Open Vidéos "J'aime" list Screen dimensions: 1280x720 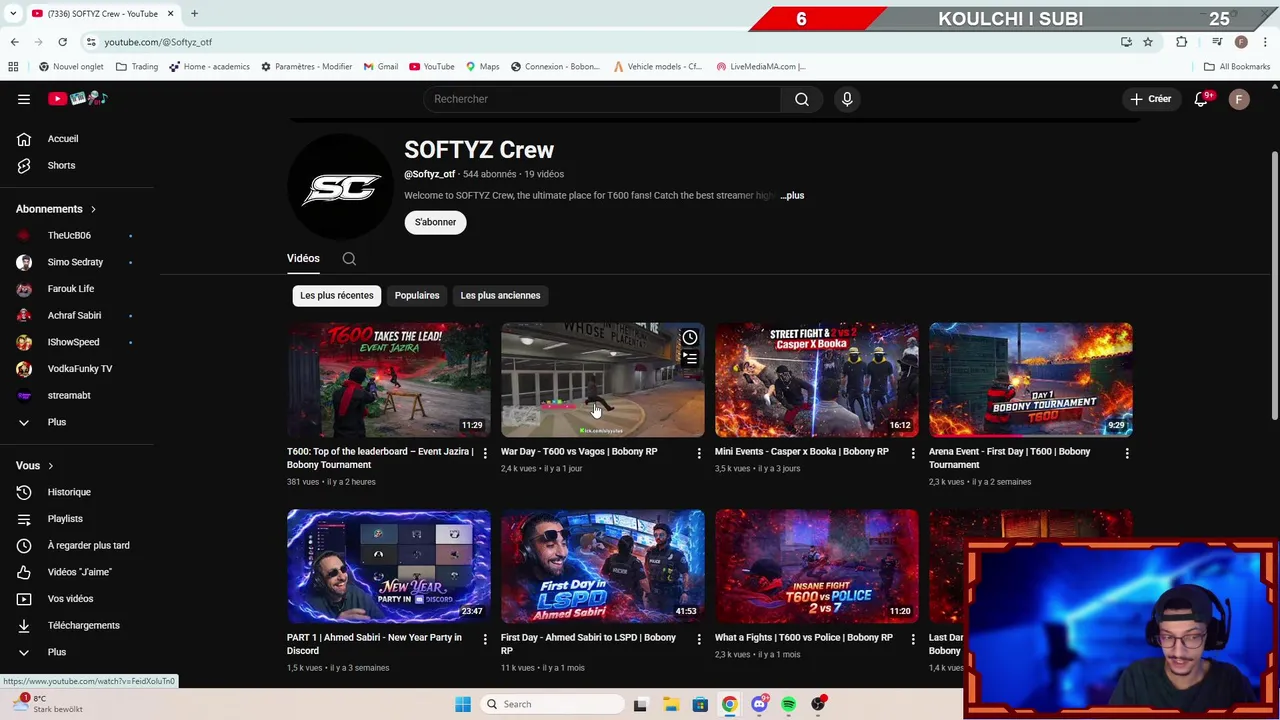tap(78, 572)
